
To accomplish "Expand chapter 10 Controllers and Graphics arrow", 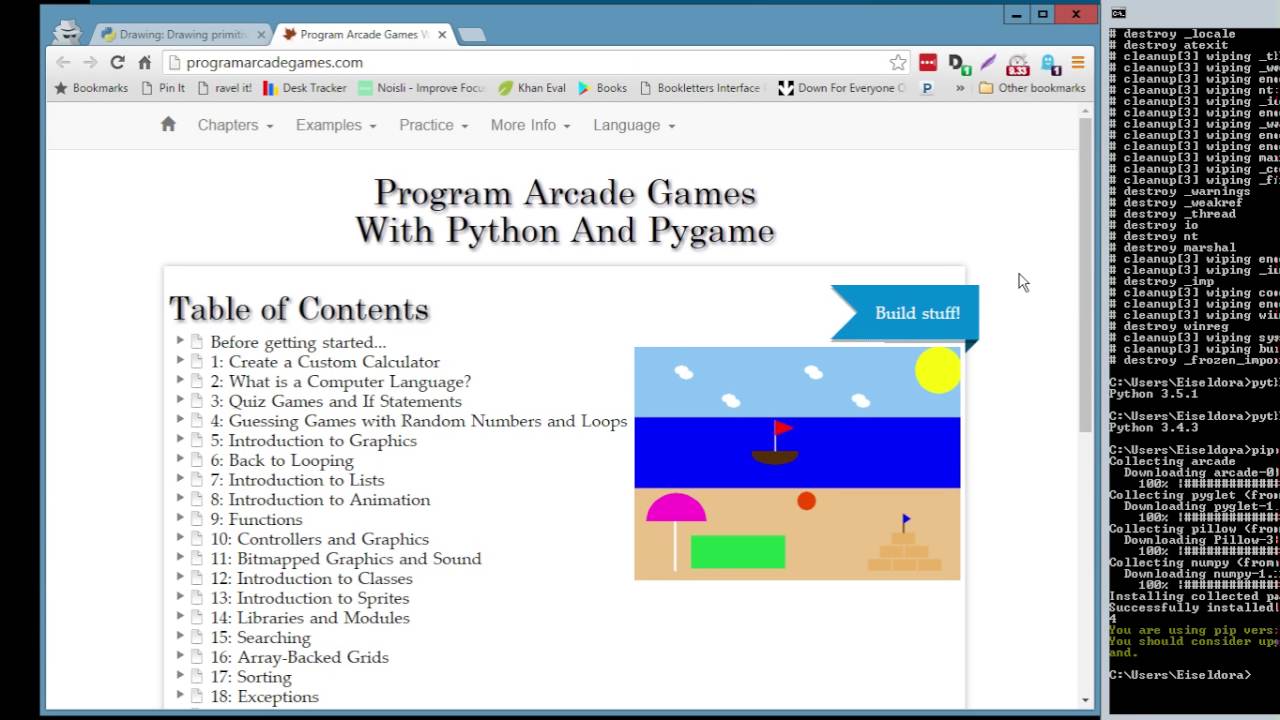I will tap(180, 538).
